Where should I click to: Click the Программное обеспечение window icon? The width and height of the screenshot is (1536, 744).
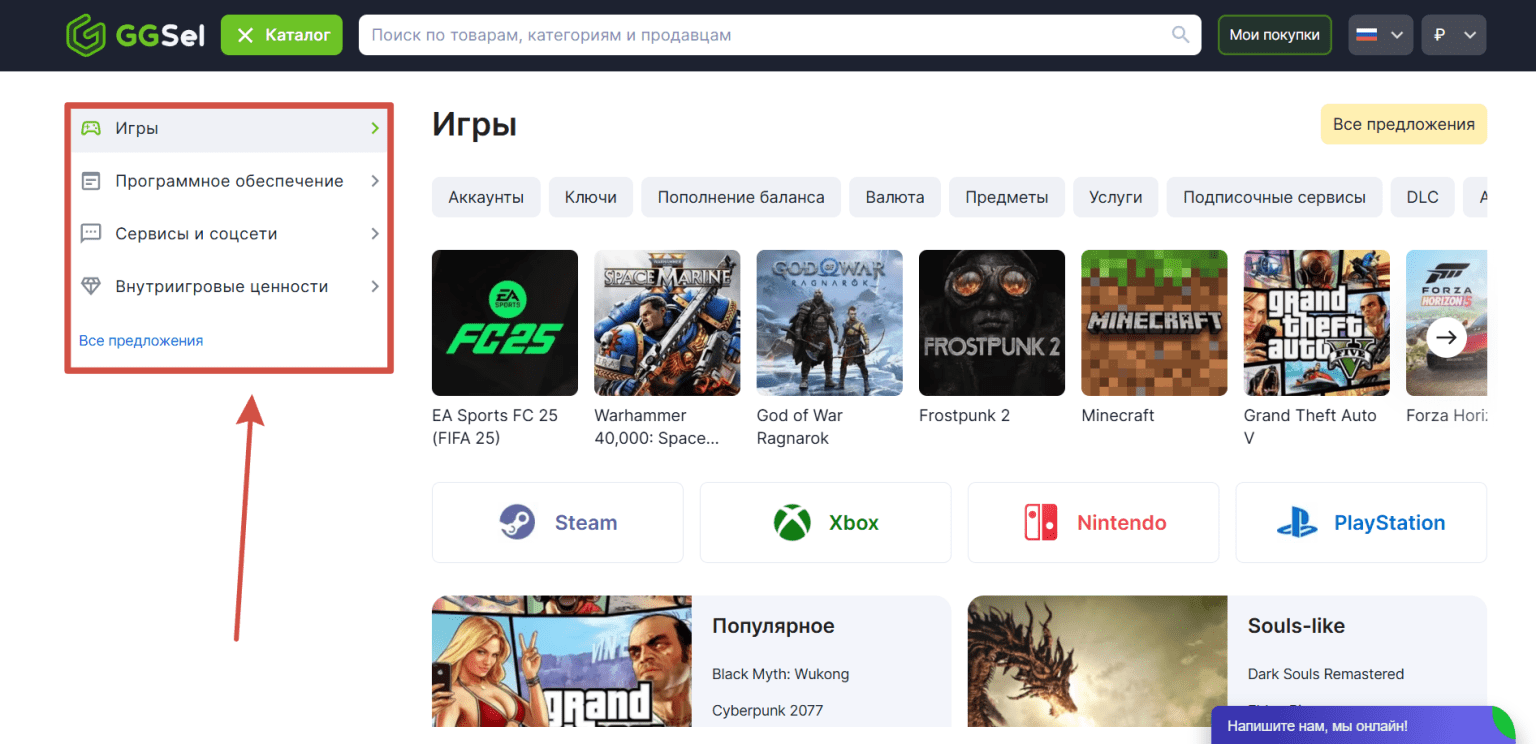[x=91, y=181]
